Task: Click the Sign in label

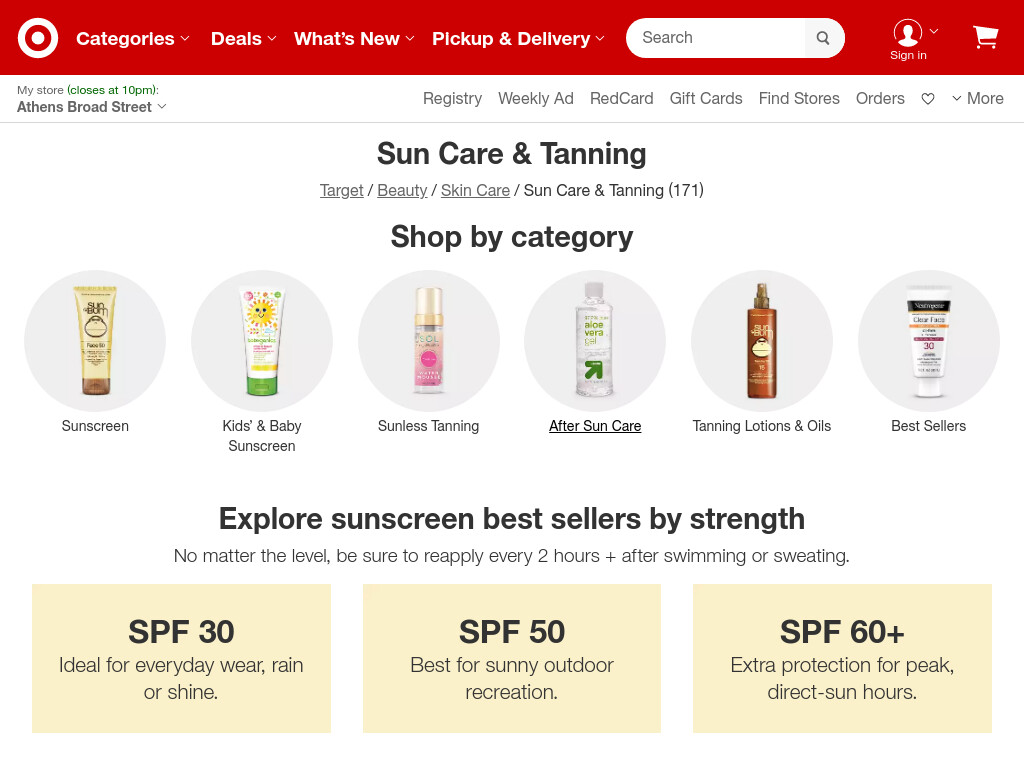Action: (x=908, y=56)
